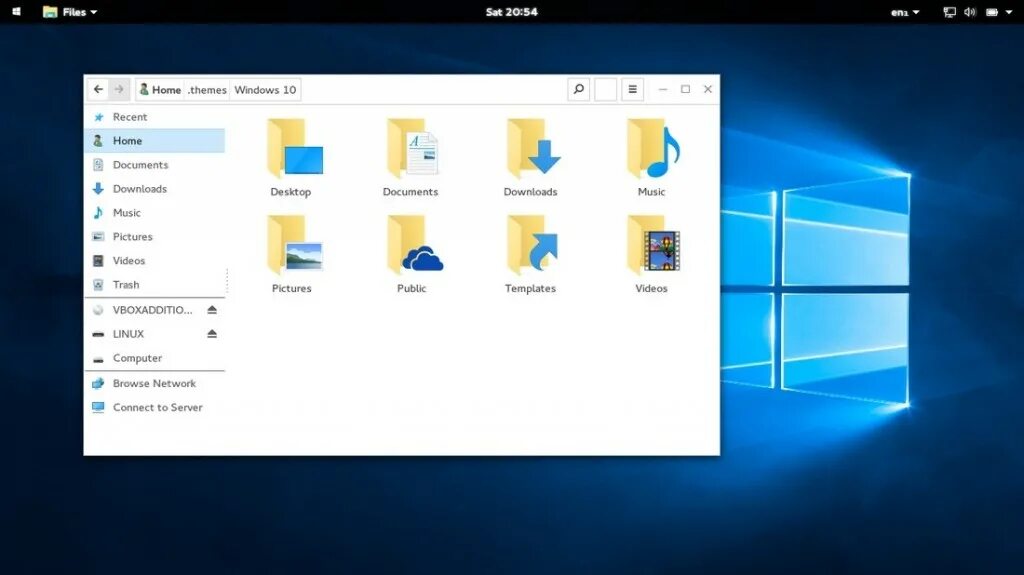This screenshot has height=575, width=1024.
Task: Click the Activities logo in top-left corner
Action: pyautogui.click(x=16, y=12)
